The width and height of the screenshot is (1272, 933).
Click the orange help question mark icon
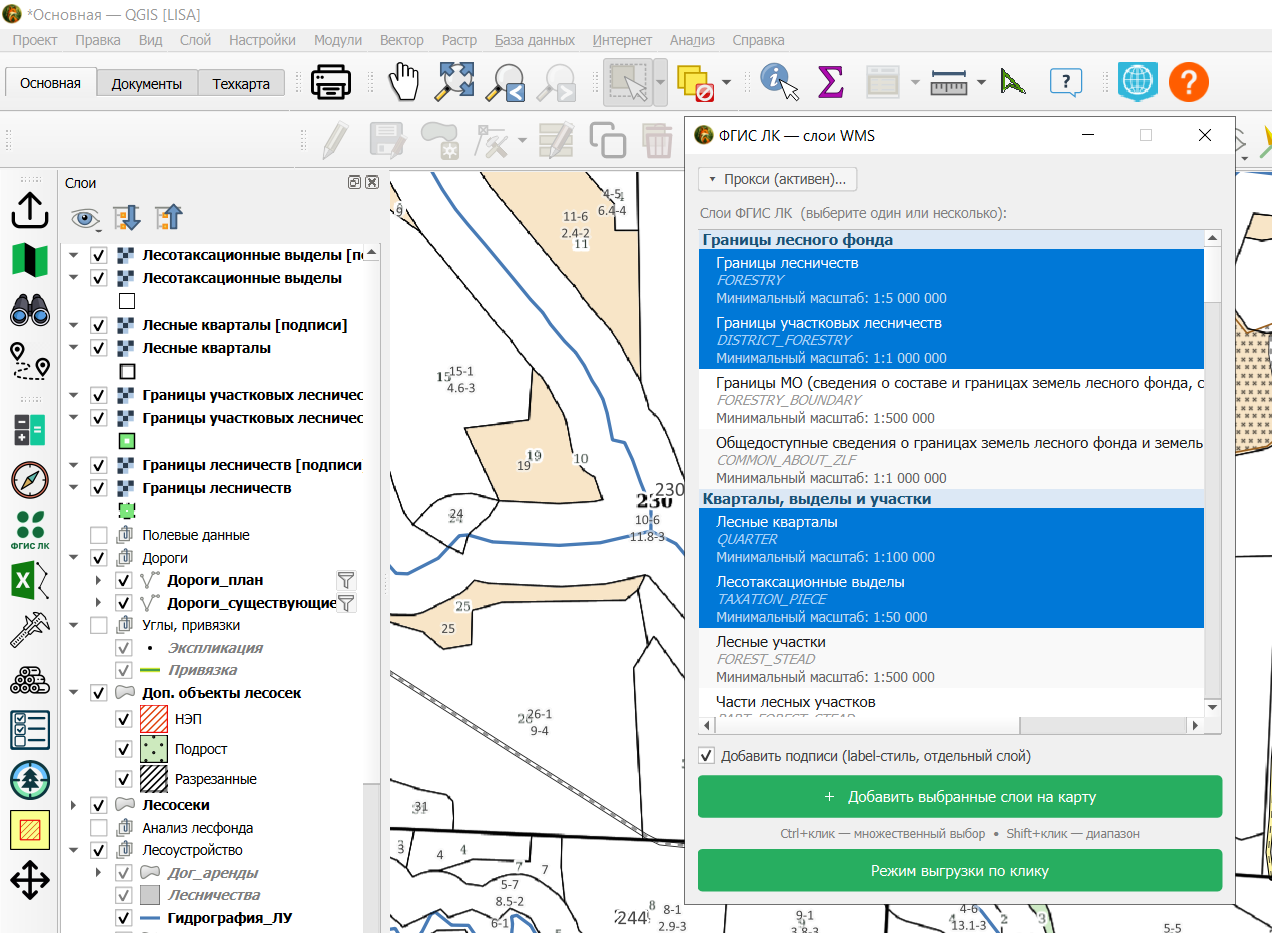tap(1189, 82)
